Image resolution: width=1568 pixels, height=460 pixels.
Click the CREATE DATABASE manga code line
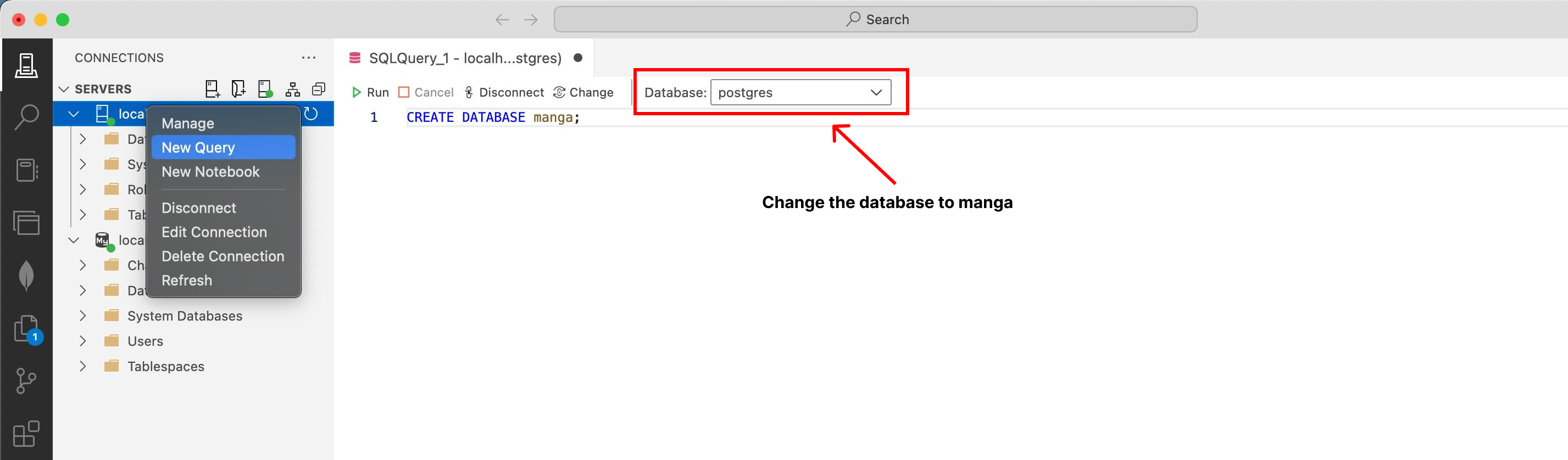coord(493,117)
